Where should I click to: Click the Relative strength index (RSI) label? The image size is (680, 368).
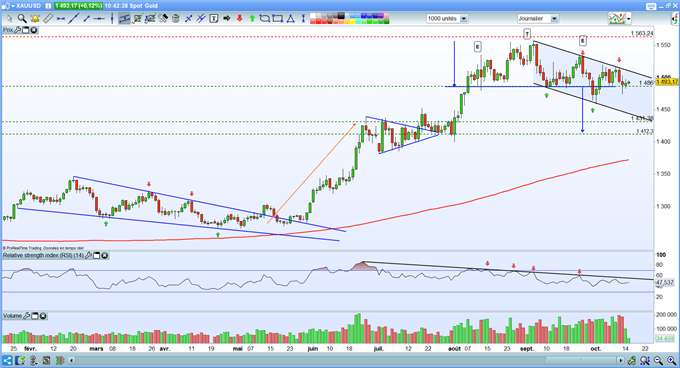[43, 256]
